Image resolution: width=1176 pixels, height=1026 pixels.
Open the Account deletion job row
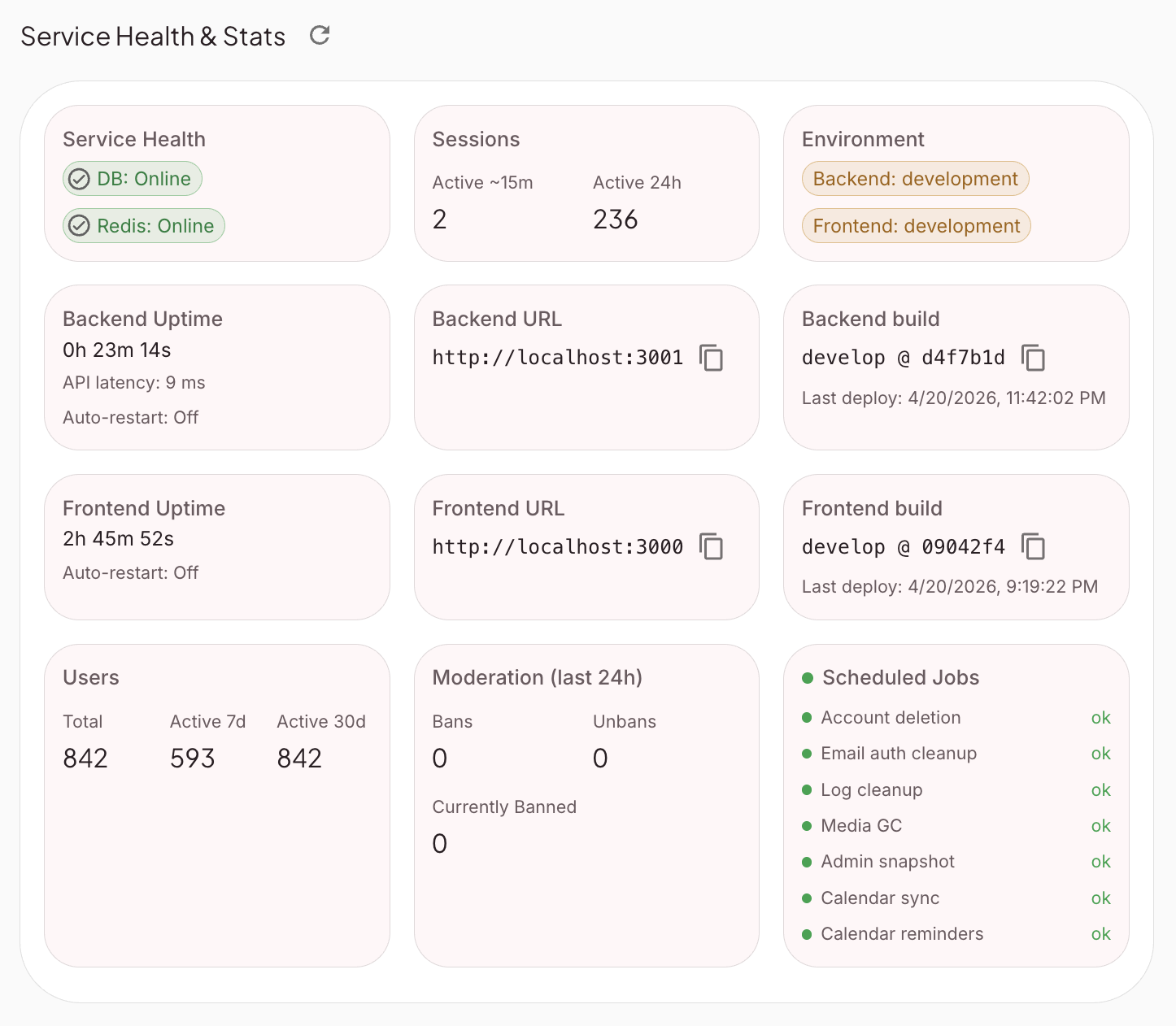click(891, 718)
